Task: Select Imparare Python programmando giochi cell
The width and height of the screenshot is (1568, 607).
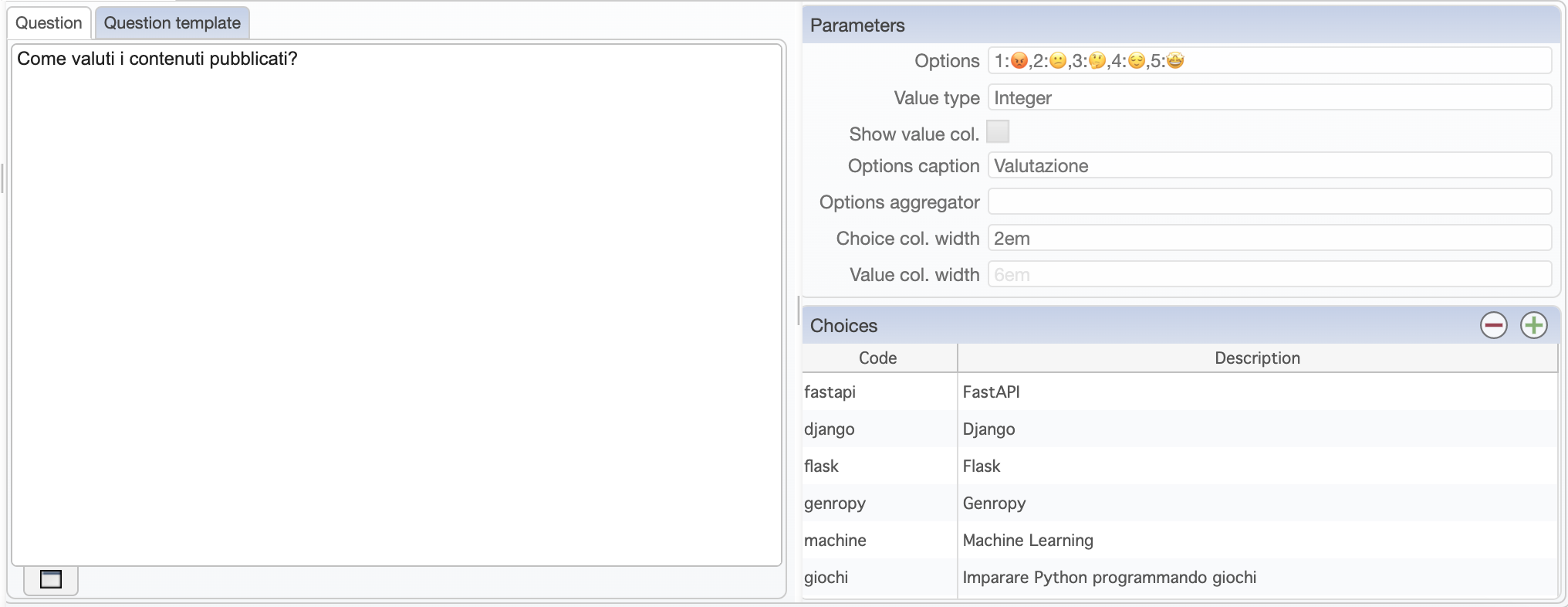Action: pyautogui.click(x=1257, y=577)
